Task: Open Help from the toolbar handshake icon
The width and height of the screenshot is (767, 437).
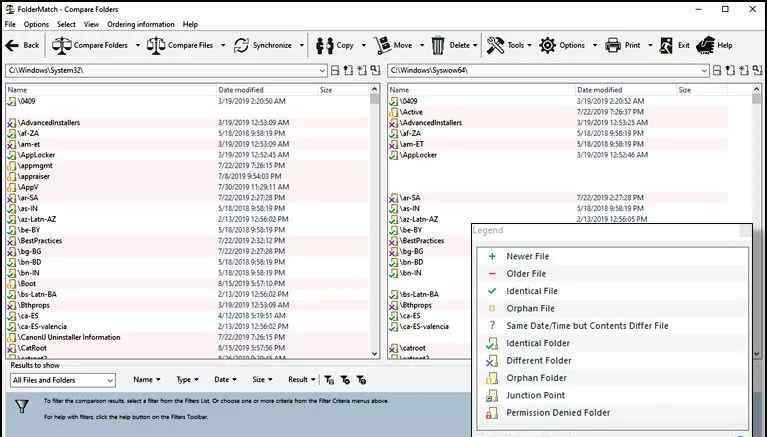Action: 714,45
